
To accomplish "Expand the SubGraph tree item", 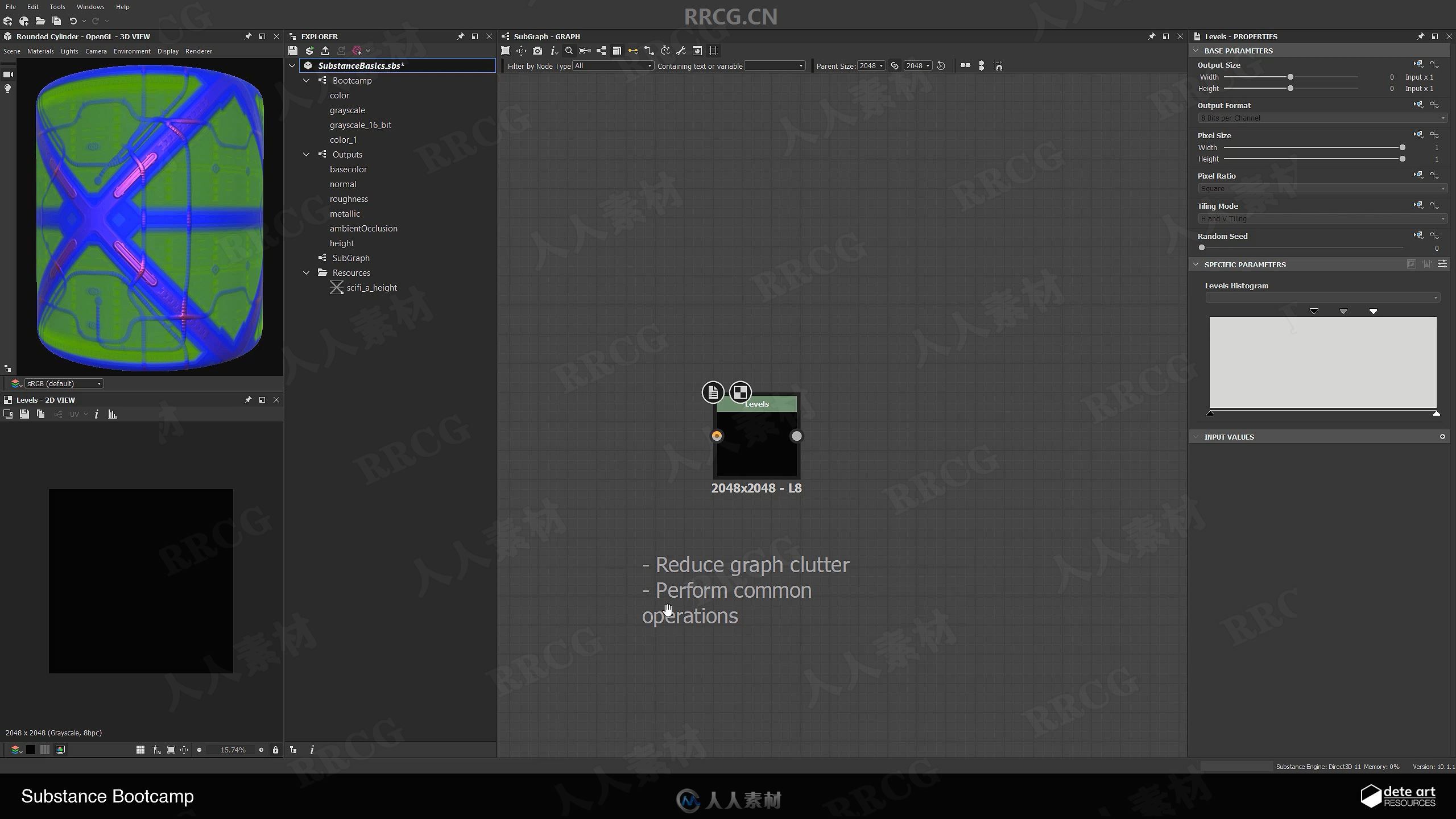I will tap(306, 258).
